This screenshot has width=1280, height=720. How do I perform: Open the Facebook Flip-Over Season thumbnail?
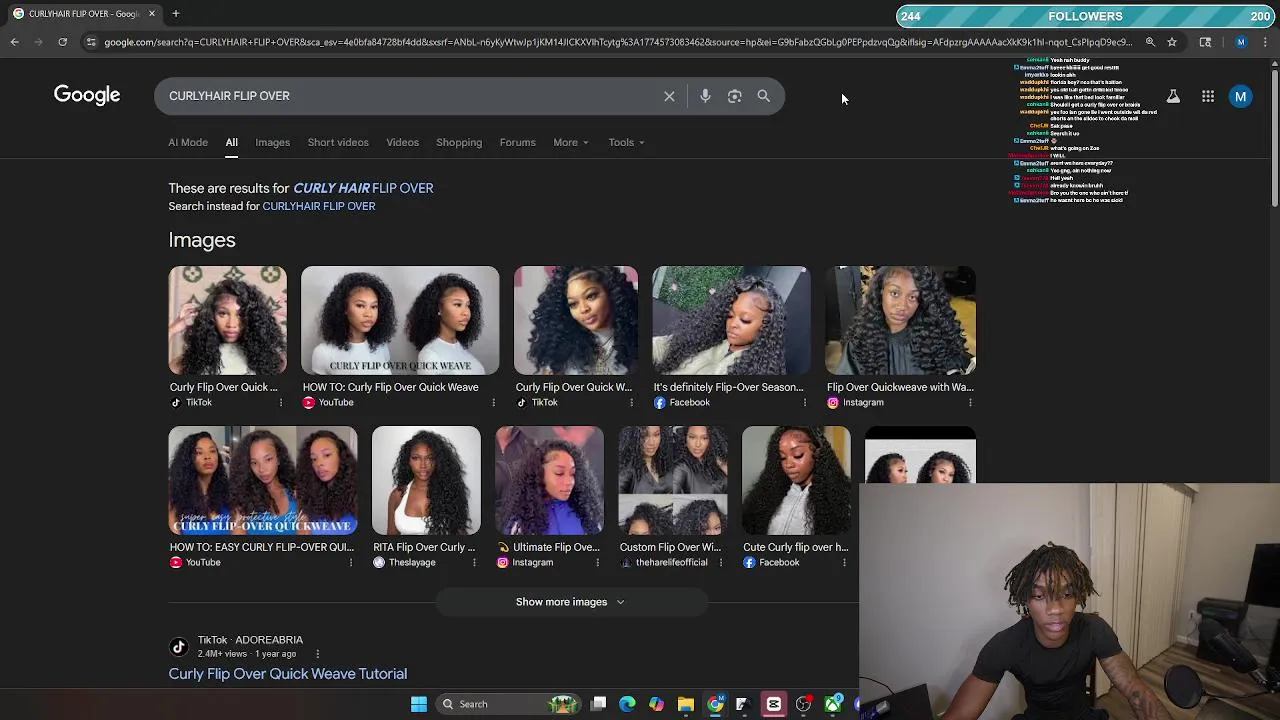731,320
